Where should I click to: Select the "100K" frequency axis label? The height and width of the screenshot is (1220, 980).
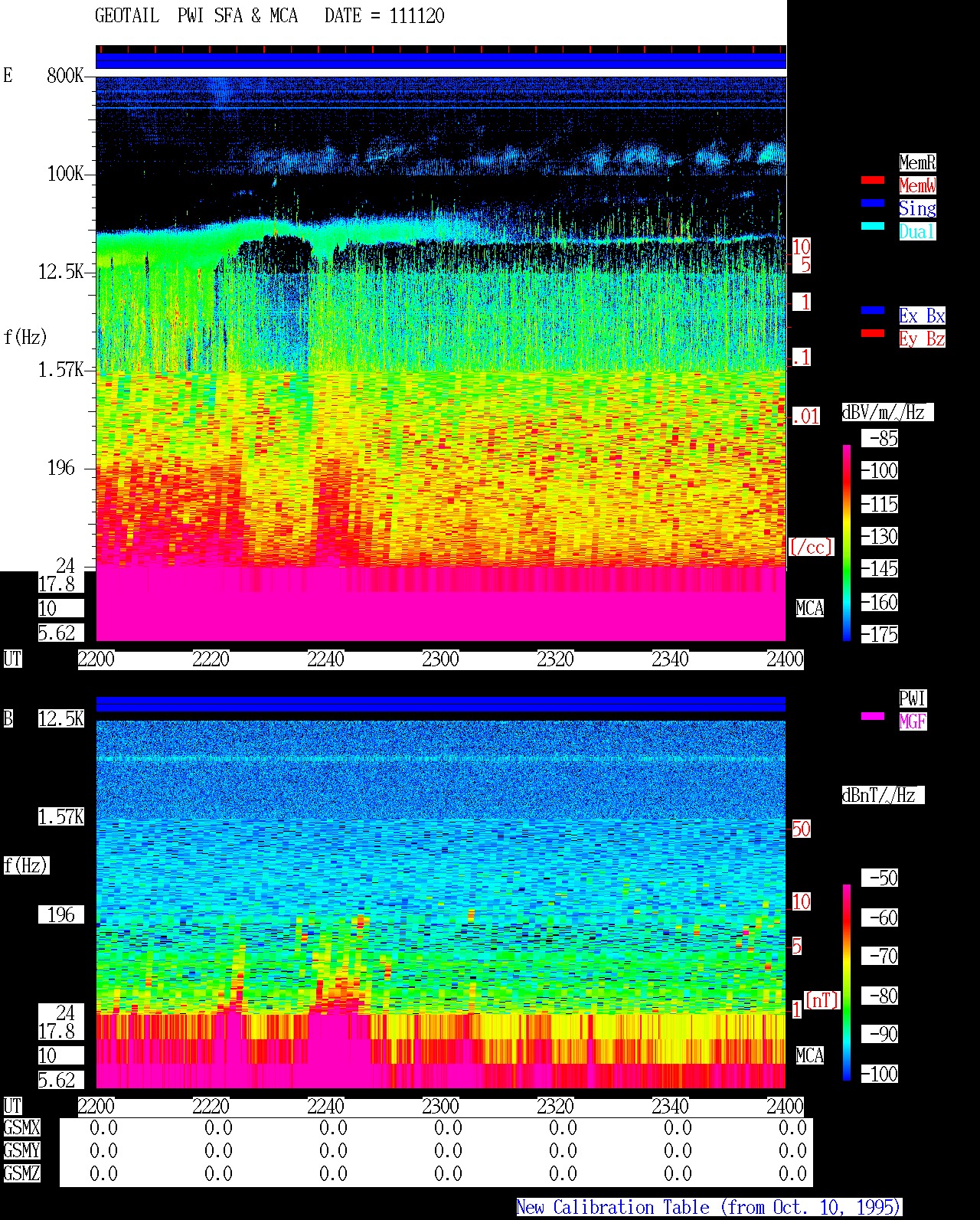tap(65, 174)
